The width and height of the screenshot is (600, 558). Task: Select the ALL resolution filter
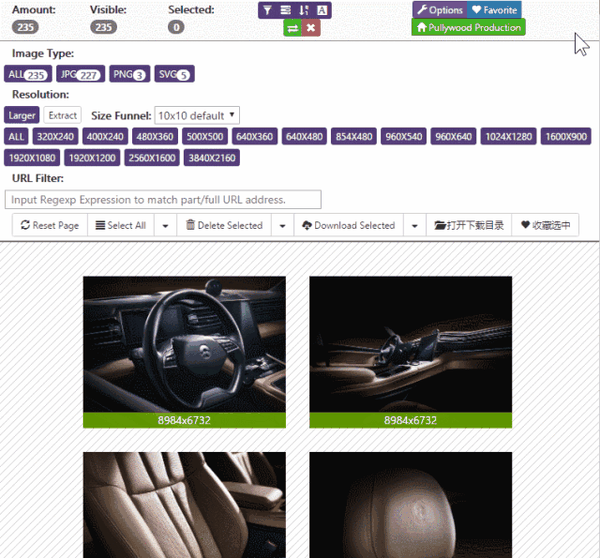pos(16,137)
